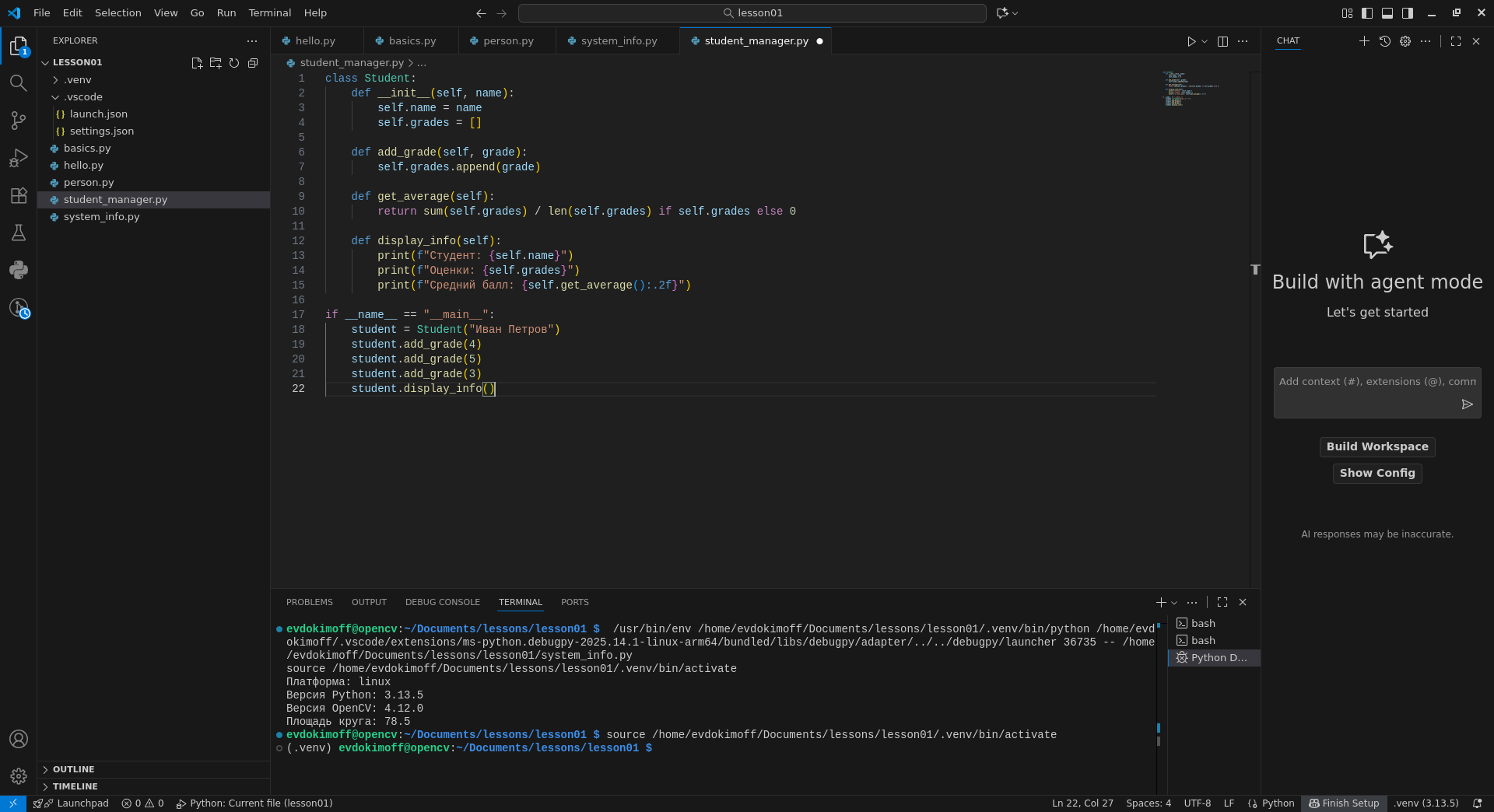Image resolution: width=1494 pixels, height=812 pixels.
Task: Open the Terminal menu
Action: pyautogui.click(x=269, y=13)
